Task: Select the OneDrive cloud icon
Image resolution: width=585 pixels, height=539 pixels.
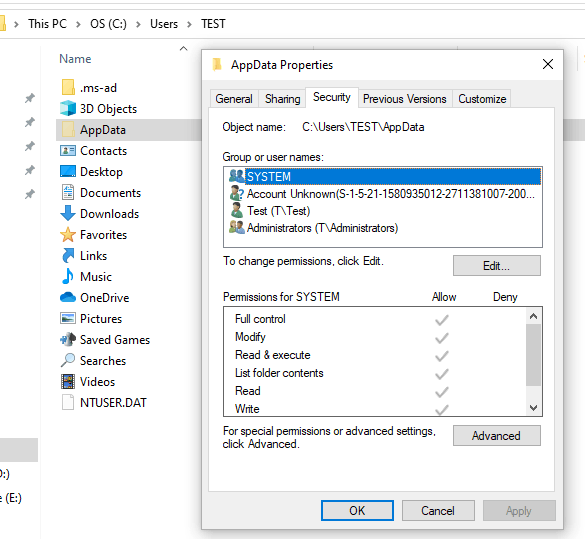Action: tap(68, 297)
